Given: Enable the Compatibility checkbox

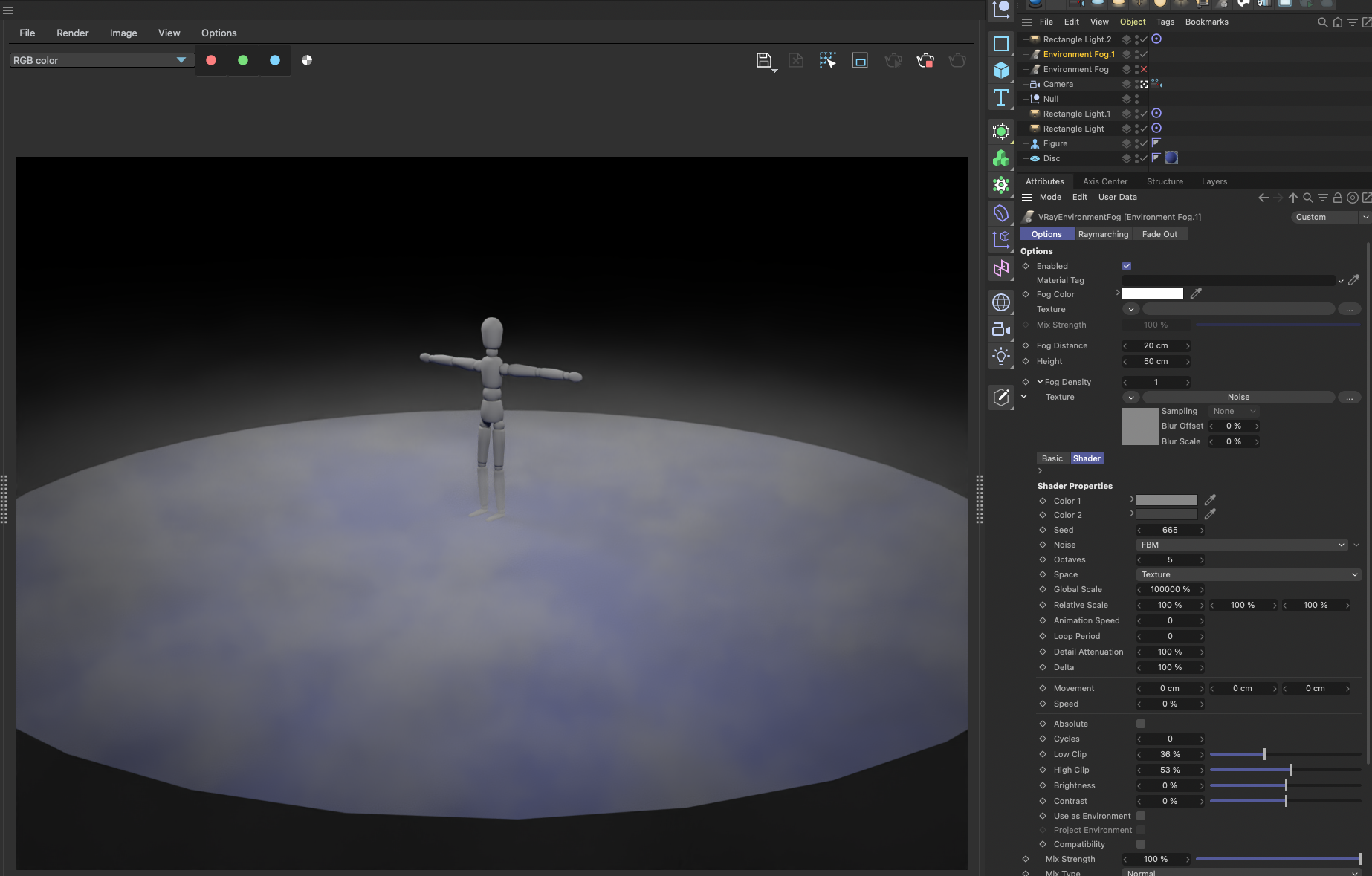Looking at the screenshot, I should [1141, 844].
